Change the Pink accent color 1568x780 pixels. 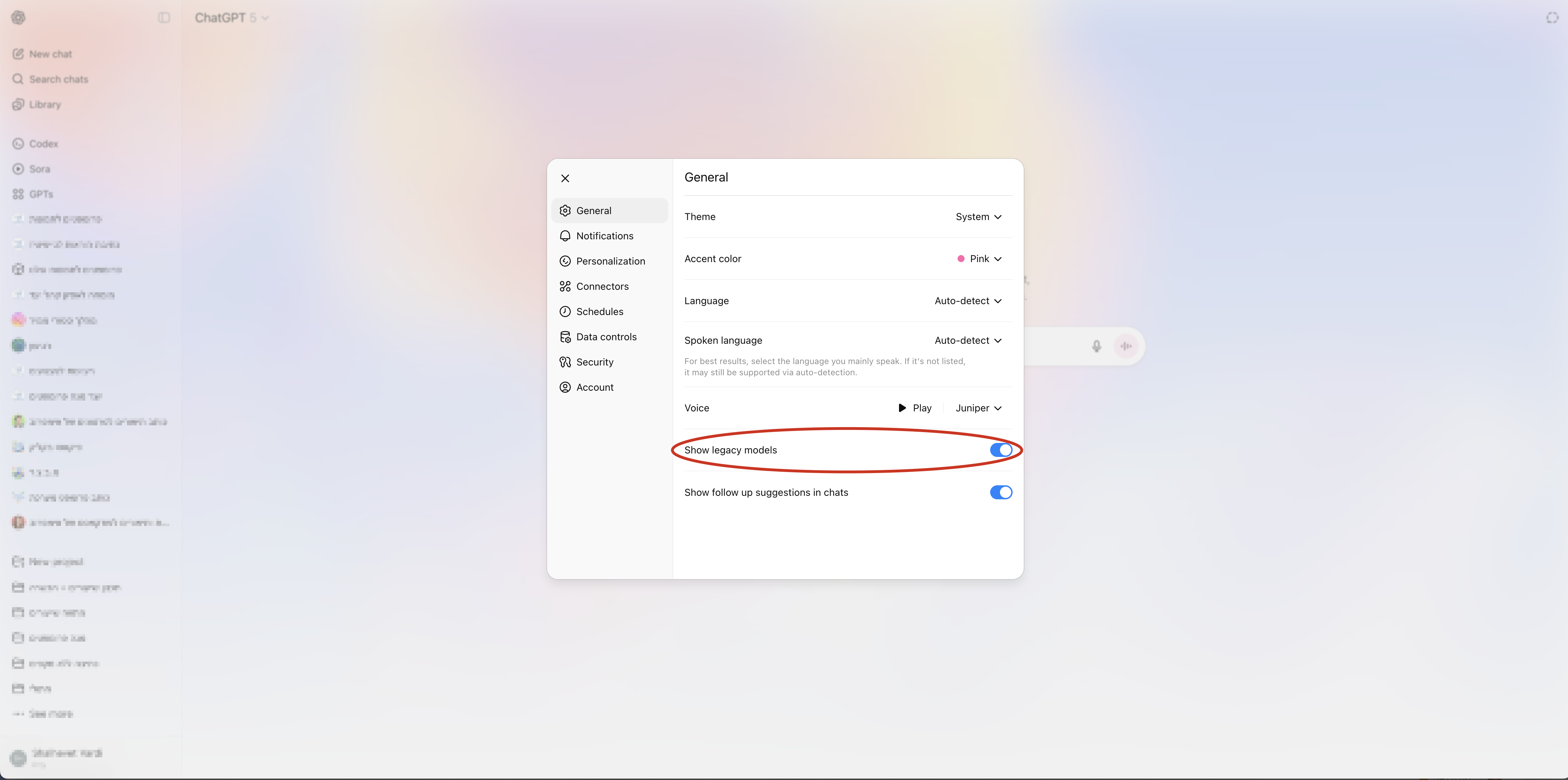click(x=979, y=259)
